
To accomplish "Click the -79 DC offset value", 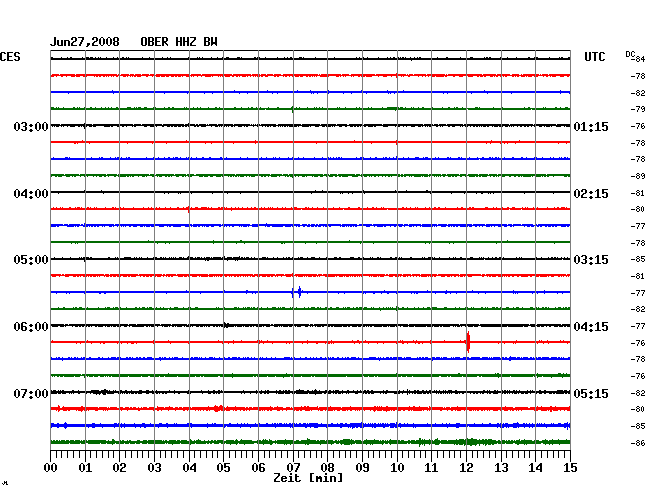I will point(638,109).
